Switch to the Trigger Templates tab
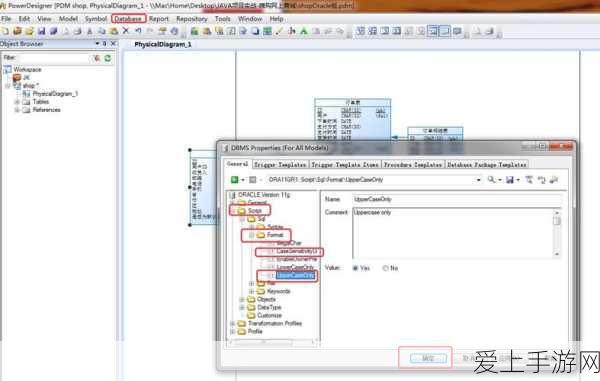600x381 pixels. [x=280, y=165]
